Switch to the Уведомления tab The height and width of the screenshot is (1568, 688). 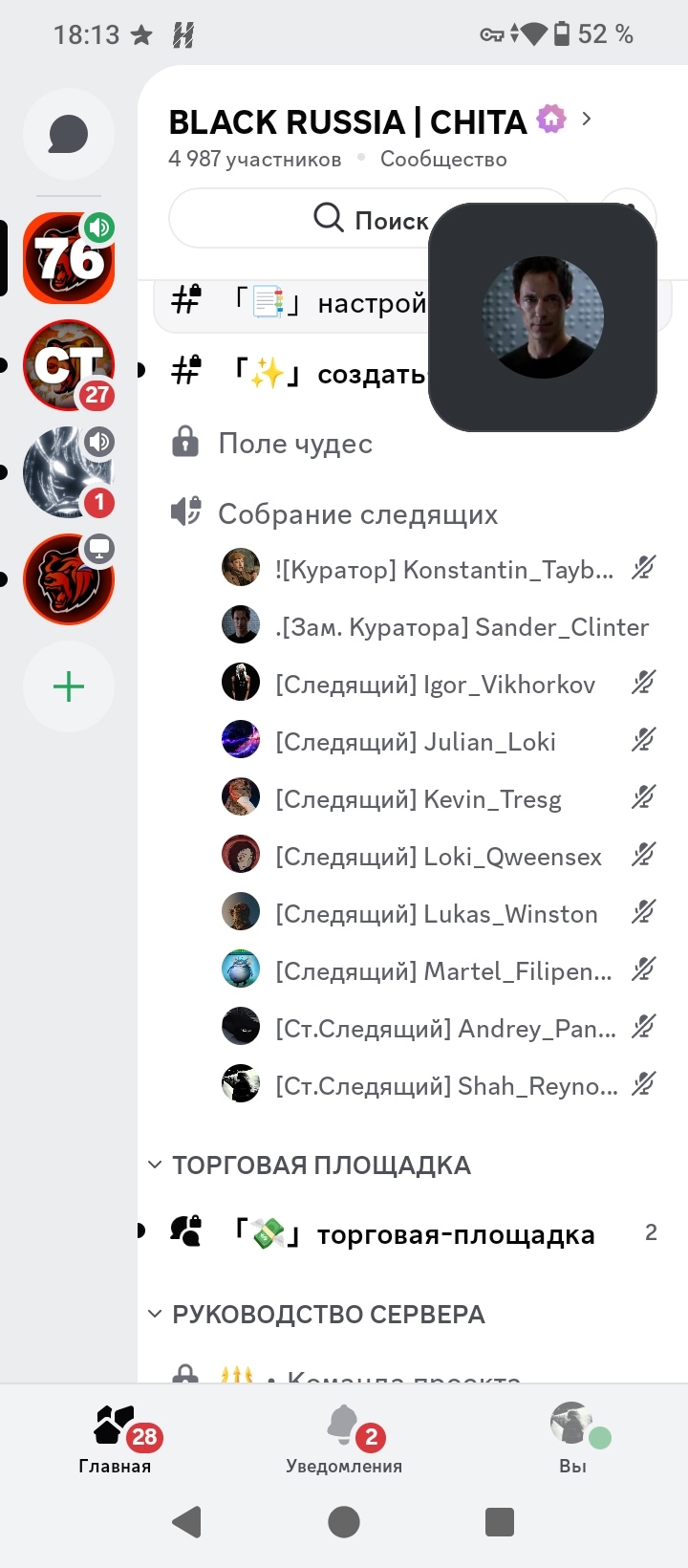coord(344,1440)
